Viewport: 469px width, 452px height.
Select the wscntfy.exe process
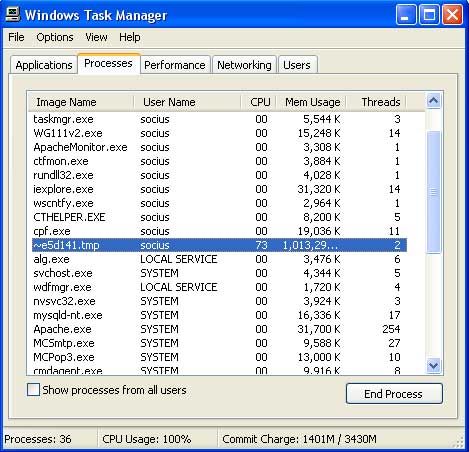click(x=219, y=203)
